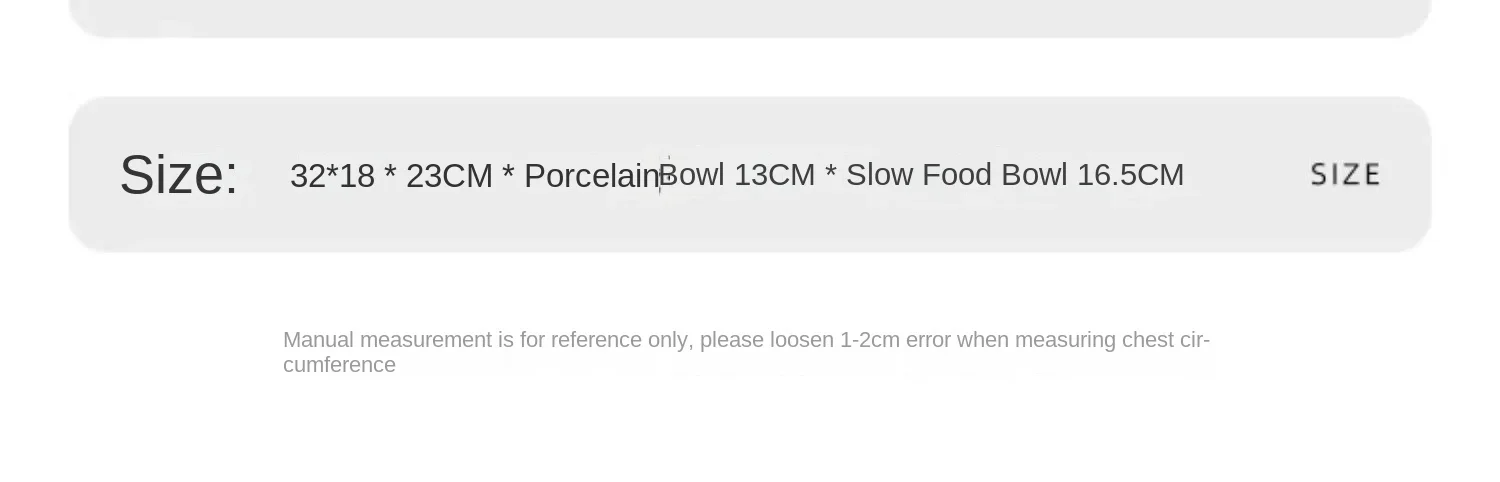Click the partial gray panel at top
The width and height of the screenshot is (1500, 482).
pyautogui.click(x=750, y=17)
